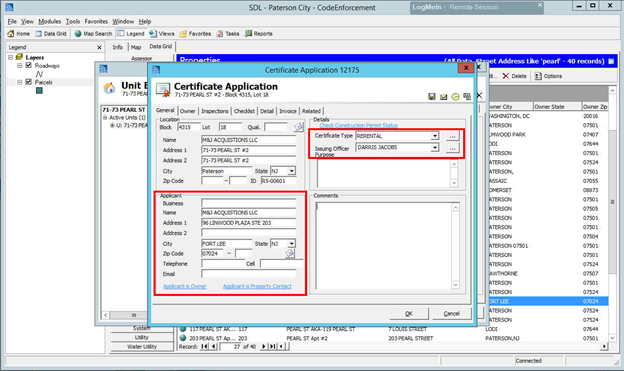
Task: Click the ellipsis button beside Certificate Type
Action: 452,137
